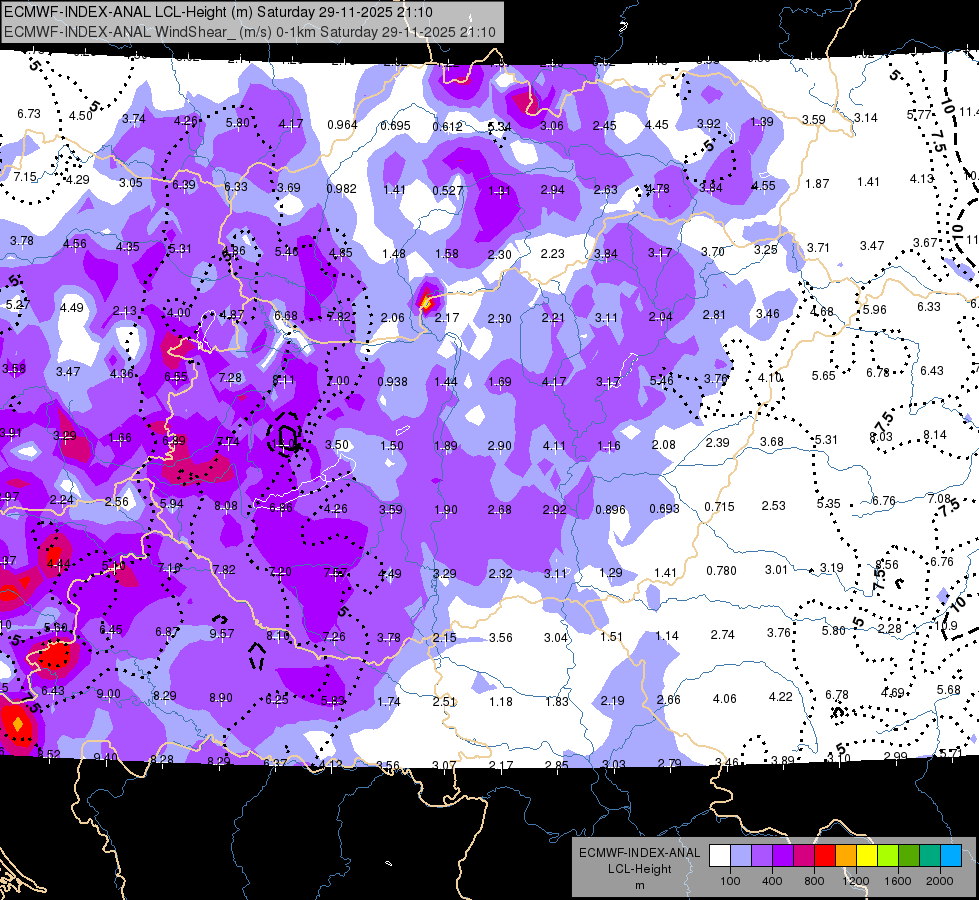Click wind shear value 5.27
The width and height of the screenshot is (979, 900).
click(17, 305)
